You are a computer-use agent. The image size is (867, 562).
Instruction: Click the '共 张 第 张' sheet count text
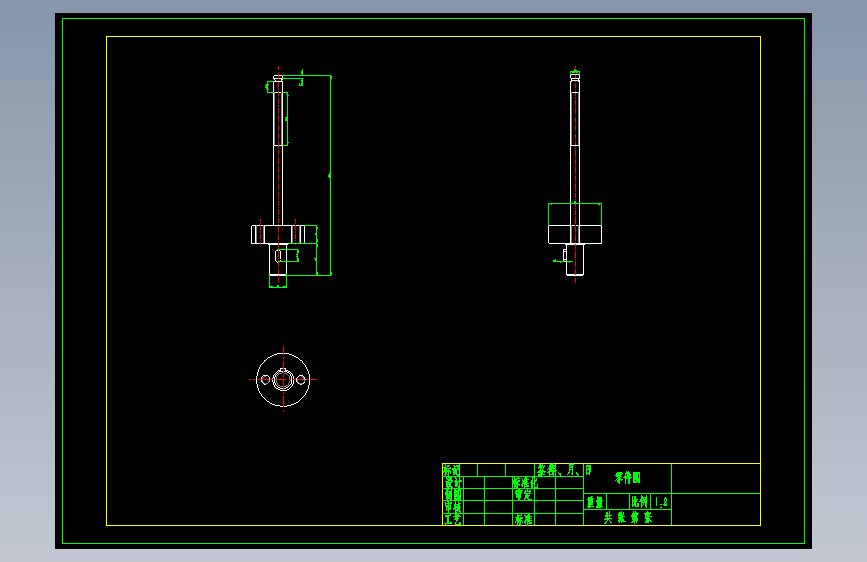tap(628, 518)
